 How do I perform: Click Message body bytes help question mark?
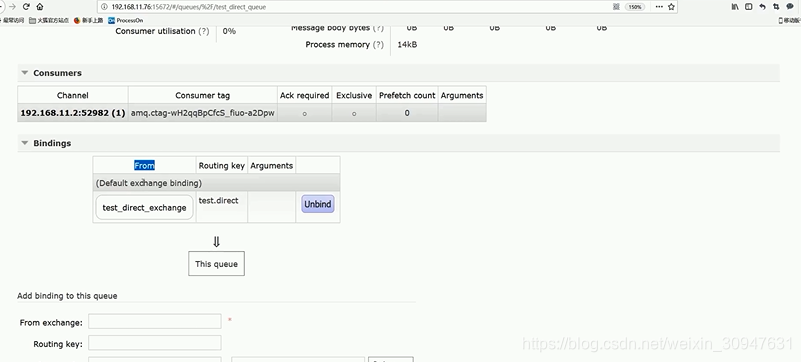click(x=378, y=28)
